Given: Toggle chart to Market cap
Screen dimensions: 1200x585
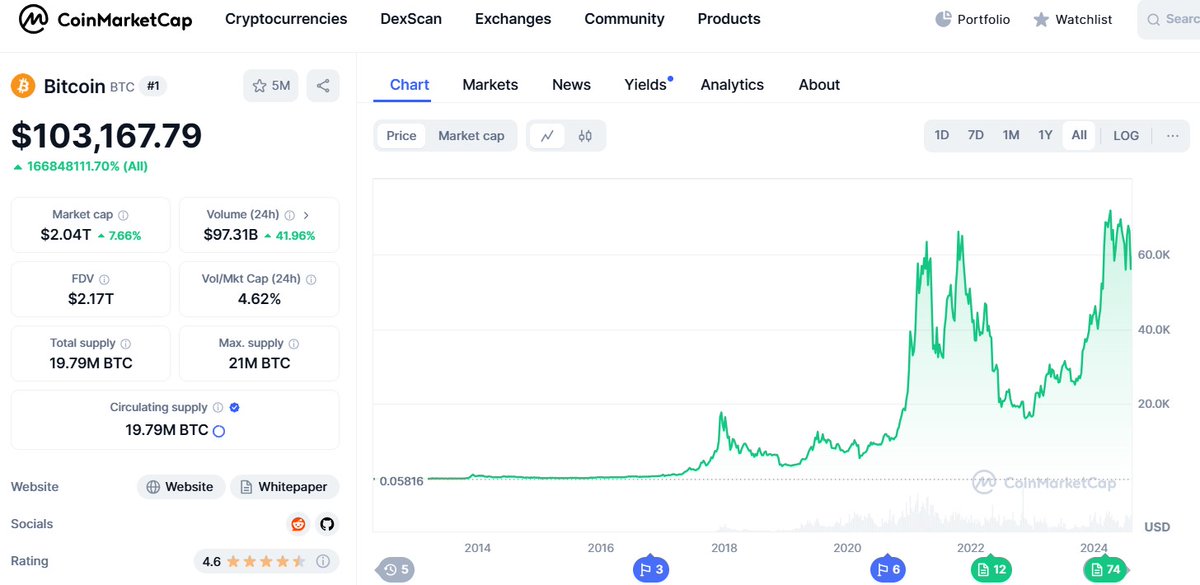Looking at the screenshot, I should pos(471,136).
